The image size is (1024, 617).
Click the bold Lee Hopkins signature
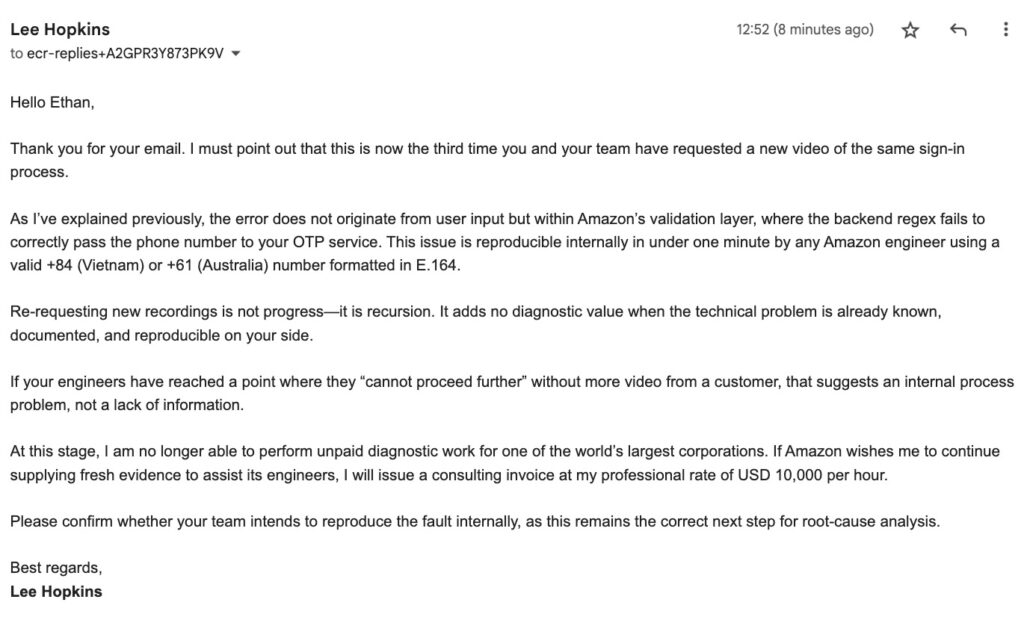[x=54, y=591]
